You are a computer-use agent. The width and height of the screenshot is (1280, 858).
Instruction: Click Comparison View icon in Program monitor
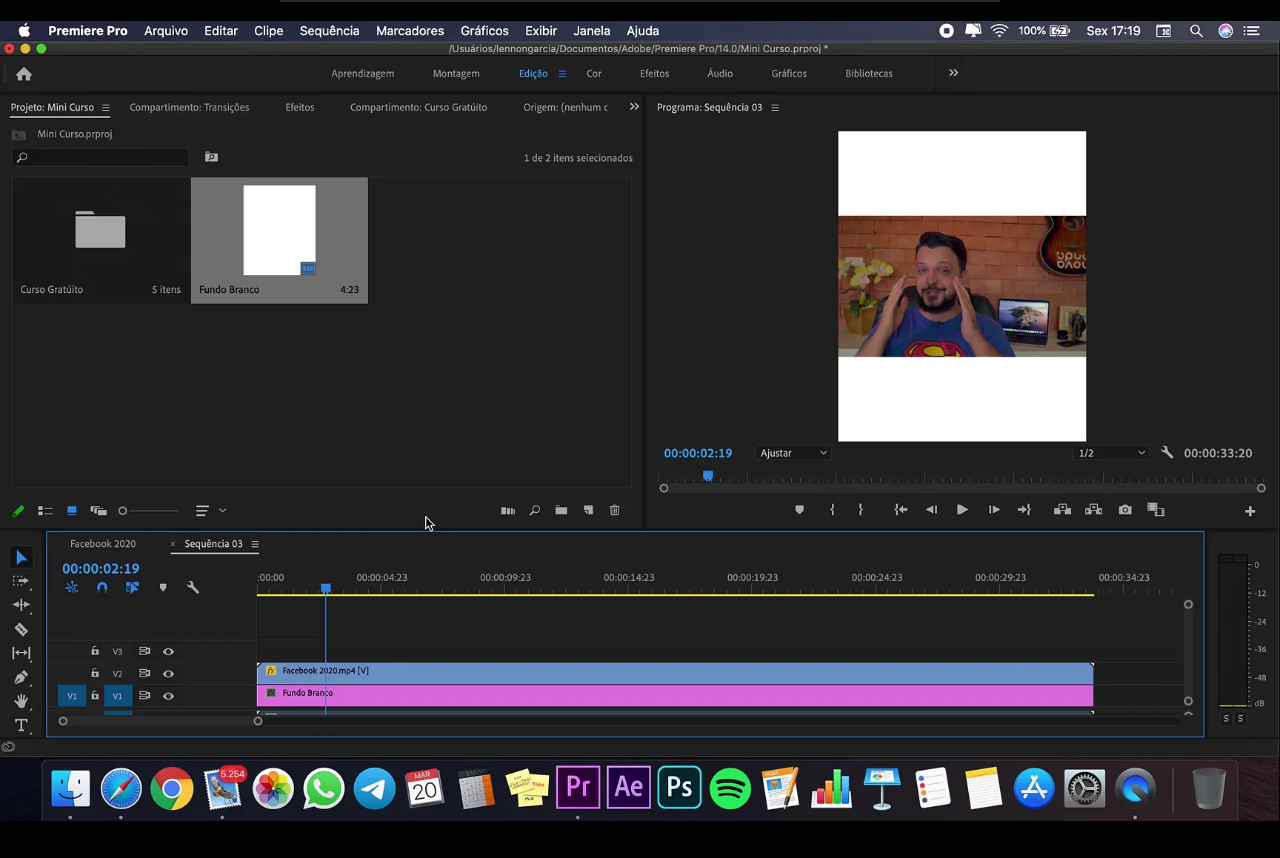1156,510
